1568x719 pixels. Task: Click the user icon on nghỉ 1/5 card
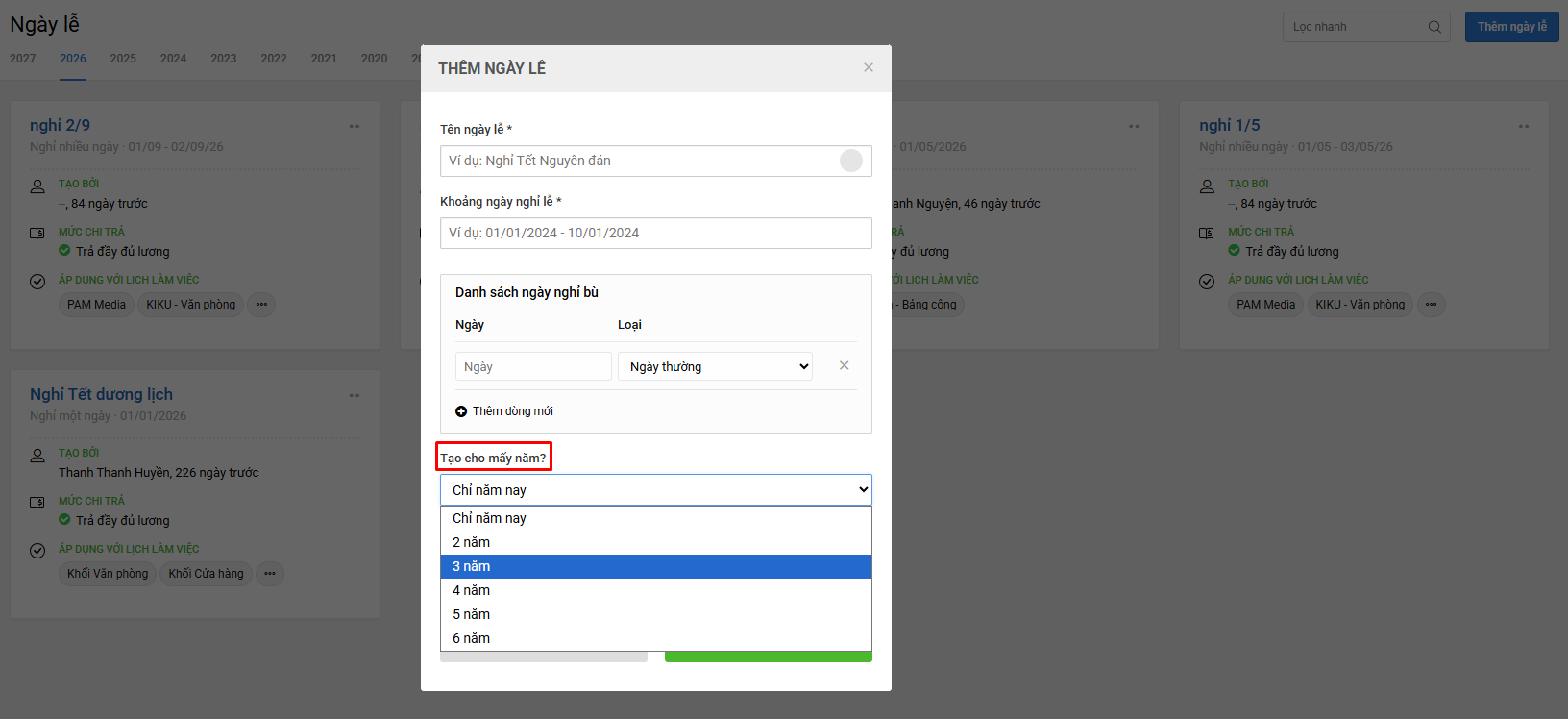pos(1207,186)
